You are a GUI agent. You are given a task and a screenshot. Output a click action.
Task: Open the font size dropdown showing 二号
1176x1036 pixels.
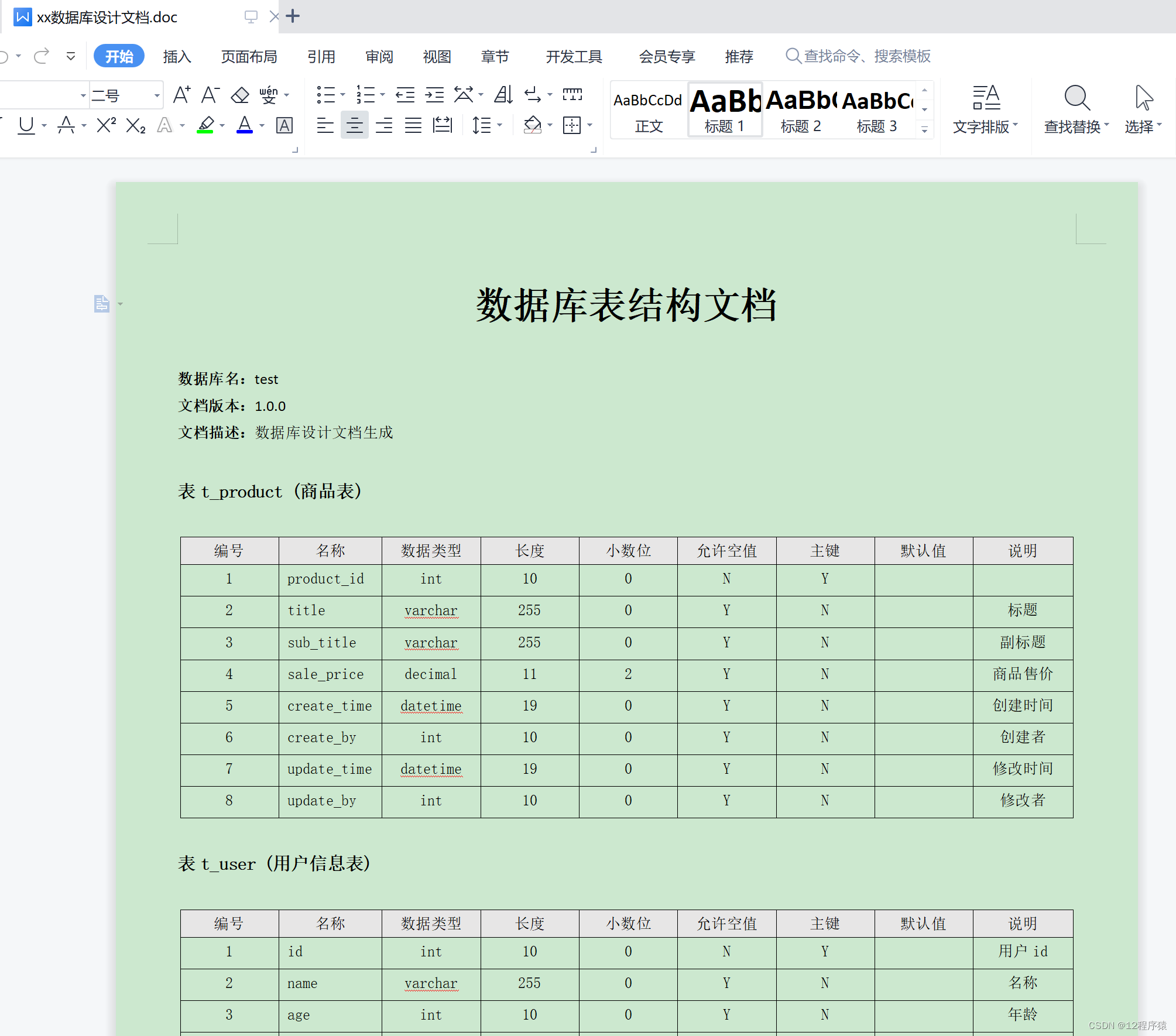pyautogui.click(x=157, y=95)
